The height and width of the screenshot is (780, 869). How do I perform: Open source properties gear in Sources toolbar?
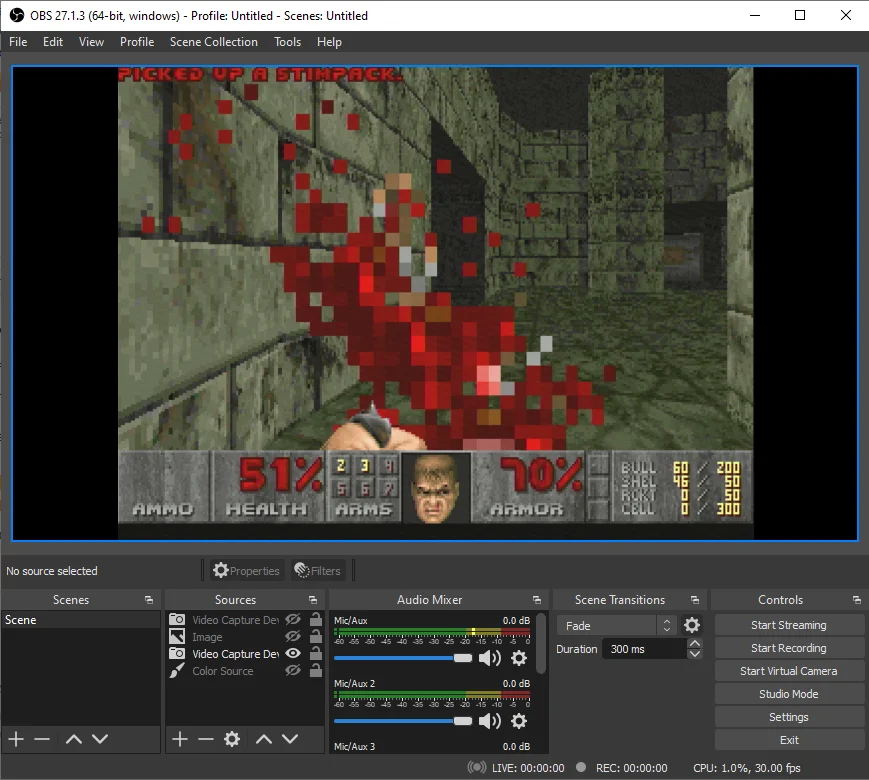tap(232, 739)
